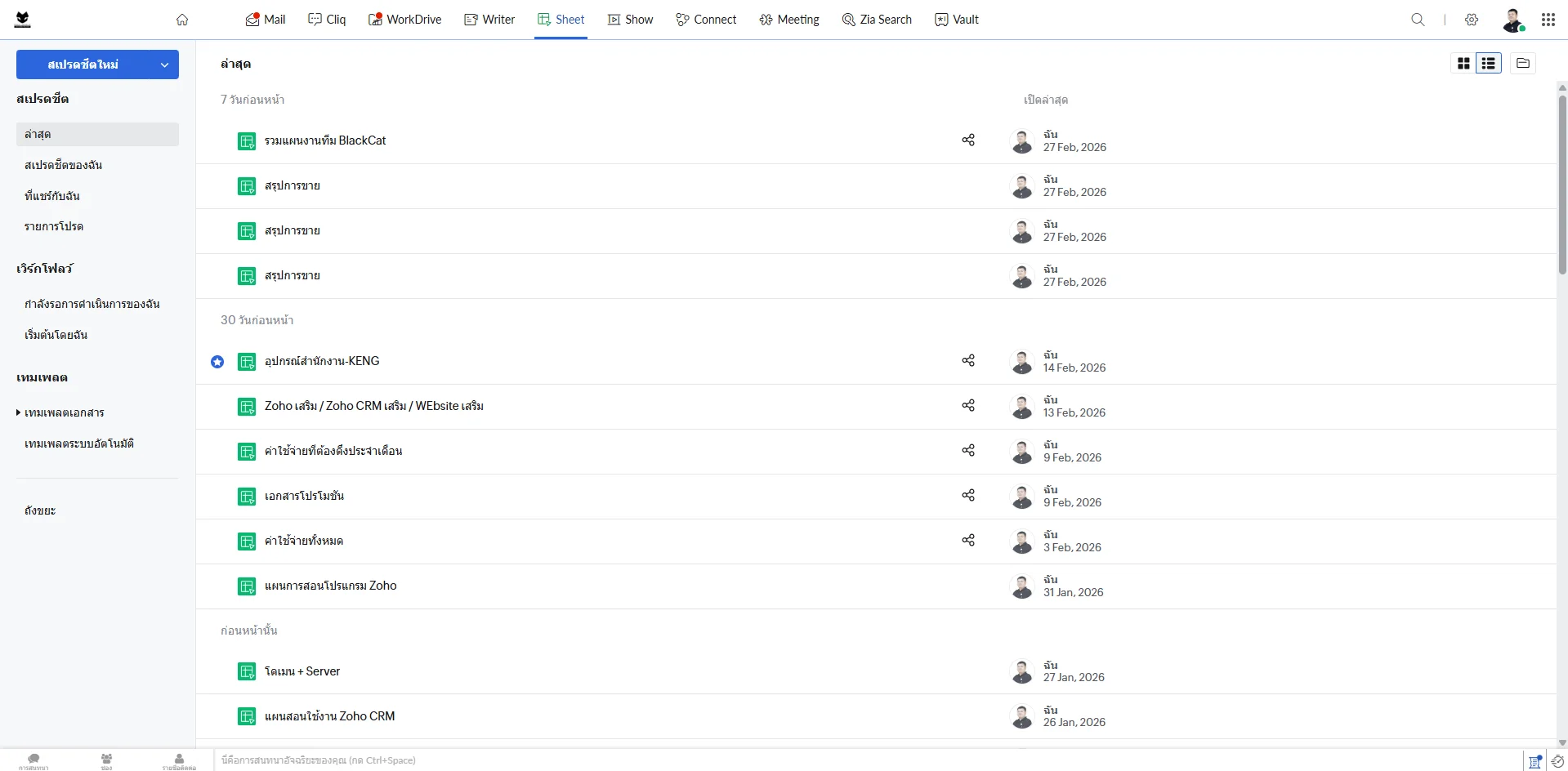This screenshot has width=1568, height=771.
Task: Click the search magnifier icon
Action: (1418, 20)
